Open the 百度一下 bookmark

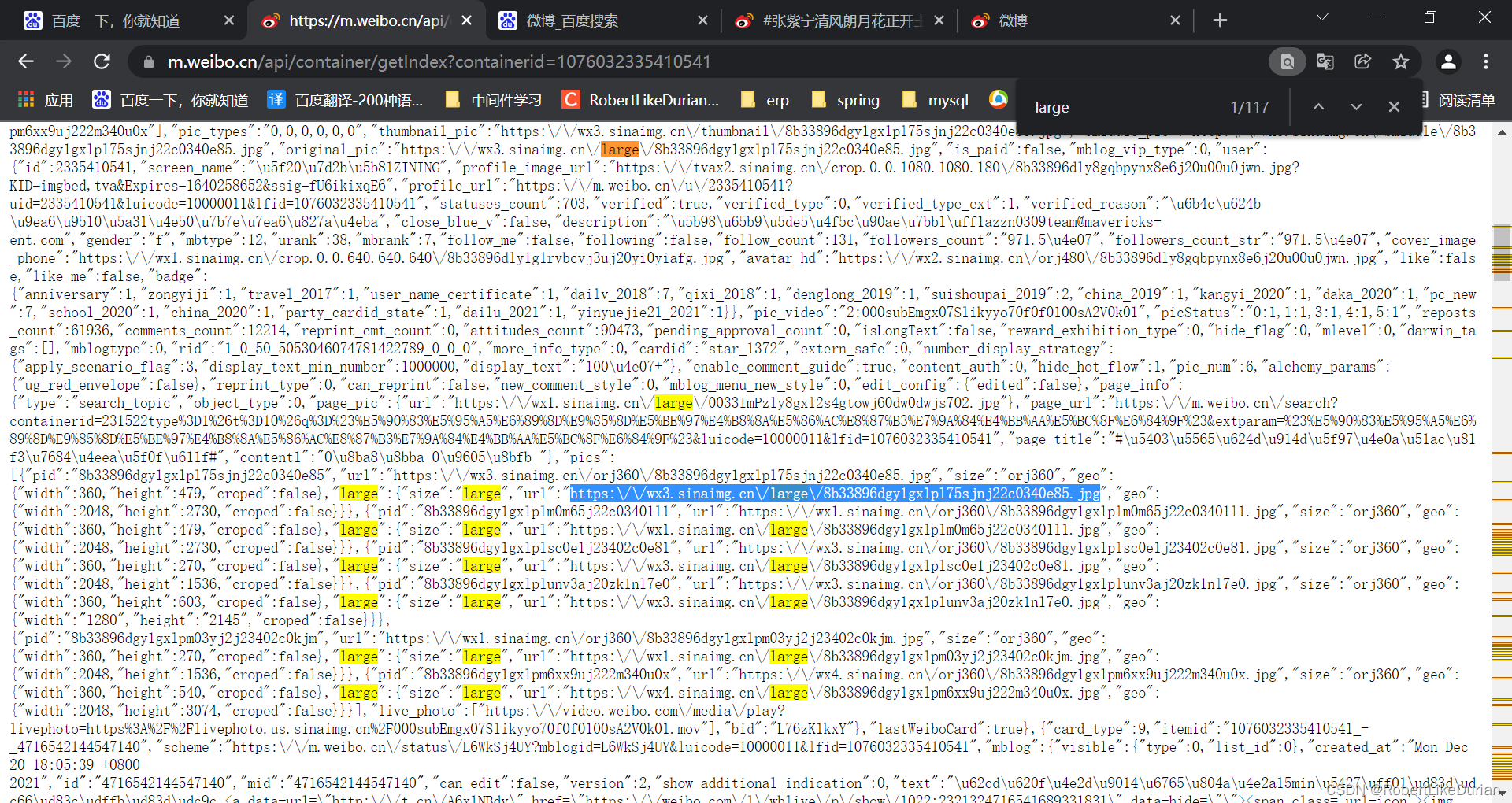coord(170,100)
